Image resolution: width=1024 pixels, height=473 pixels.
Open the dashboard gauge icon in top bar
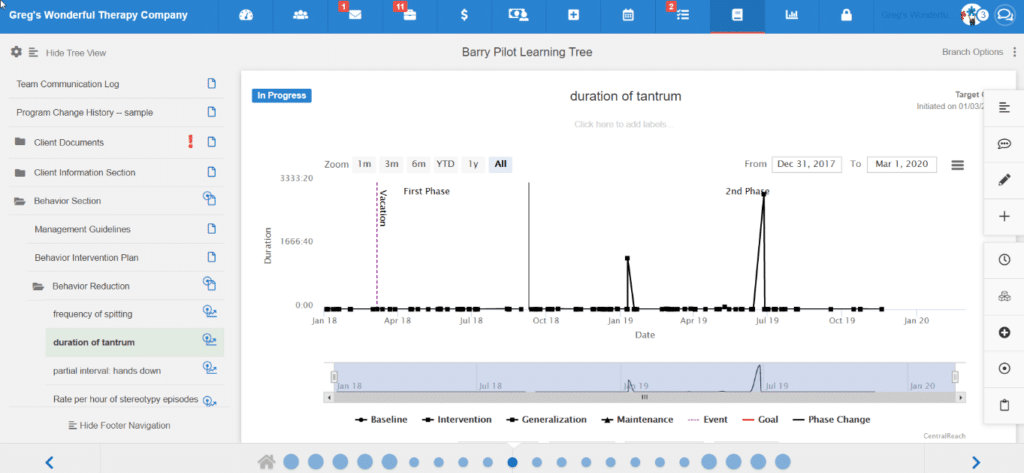pos(246,16)
